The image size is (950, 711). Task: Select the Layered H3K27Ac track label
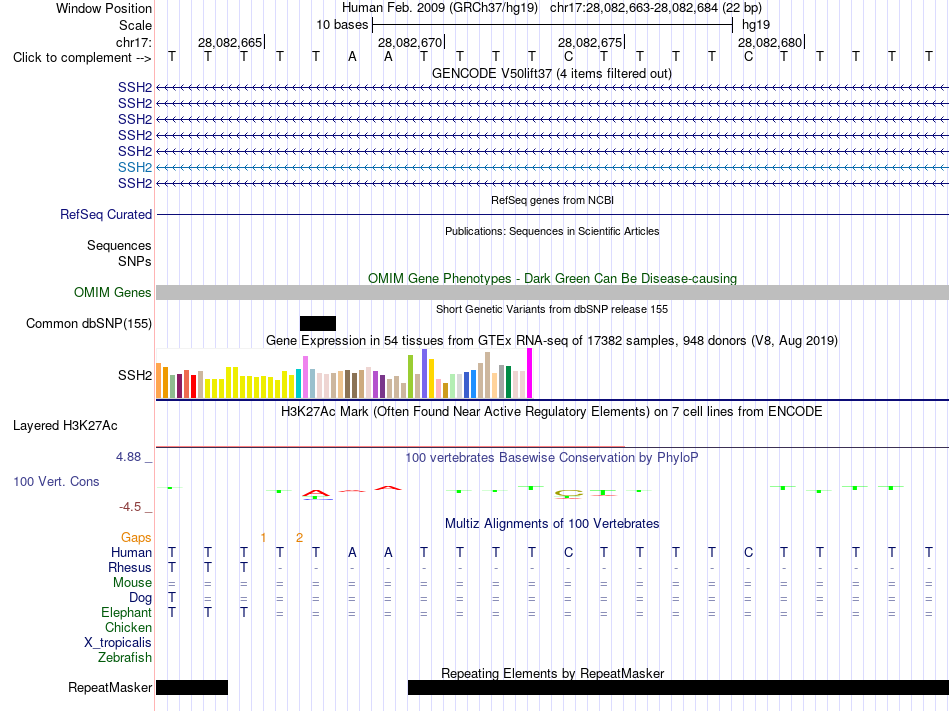click(65, 426)
